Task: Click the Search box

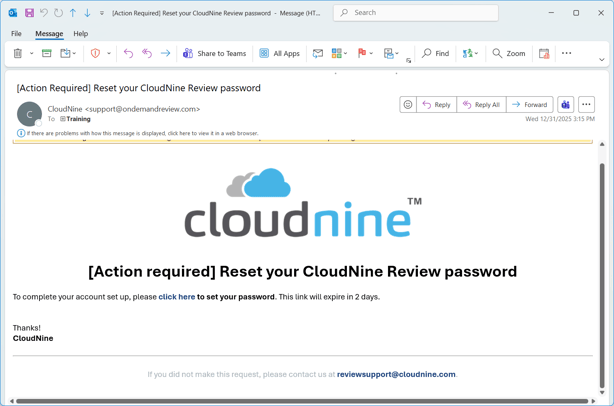Action: pyautogui.click(x=416, y=13)
